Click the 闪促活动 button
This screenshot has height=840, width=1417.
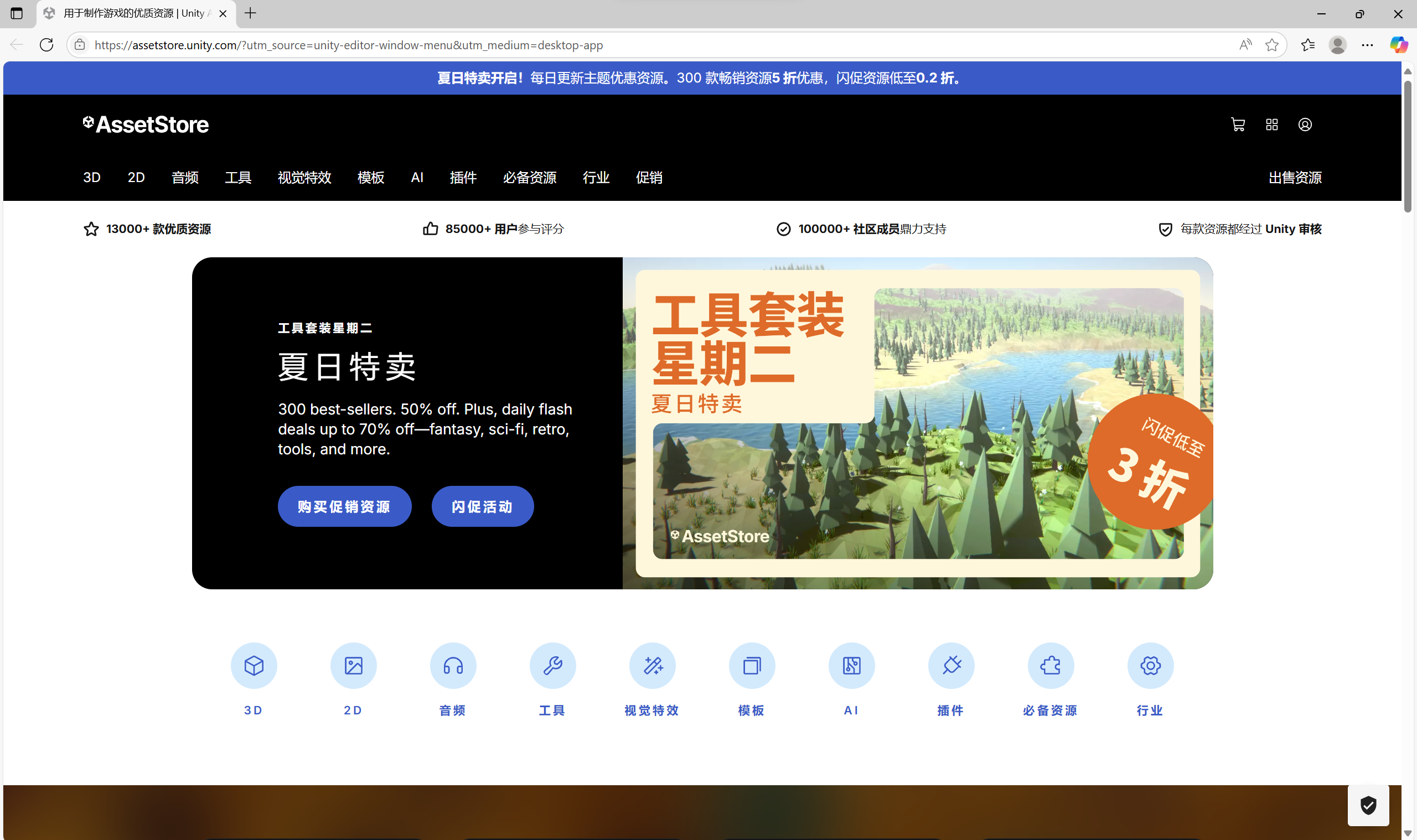point(482,507)
